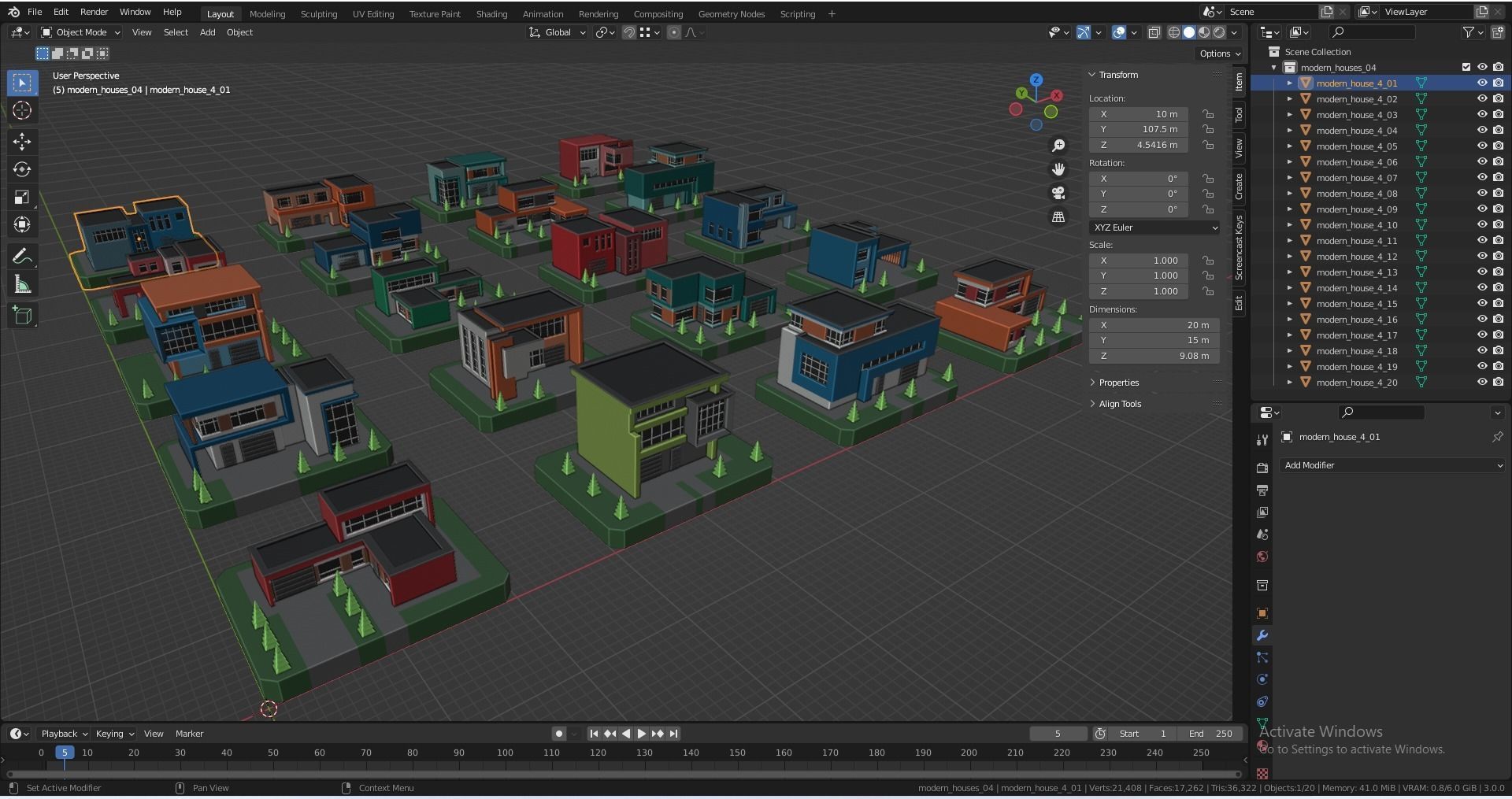1512x799 pixels.
Task: Open the Playback popover
Action: (x=64, y=734)
